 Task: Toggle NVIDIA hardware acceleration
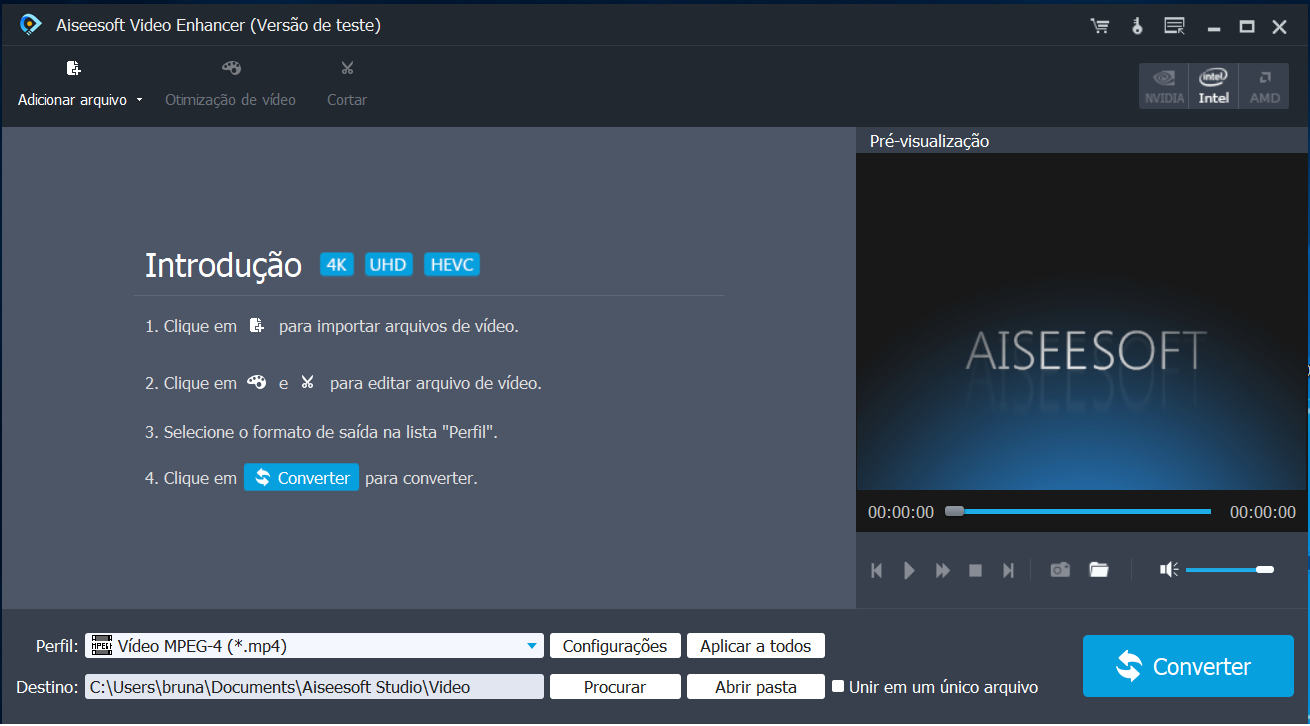pyautogui.click(x=1164, y=87)
